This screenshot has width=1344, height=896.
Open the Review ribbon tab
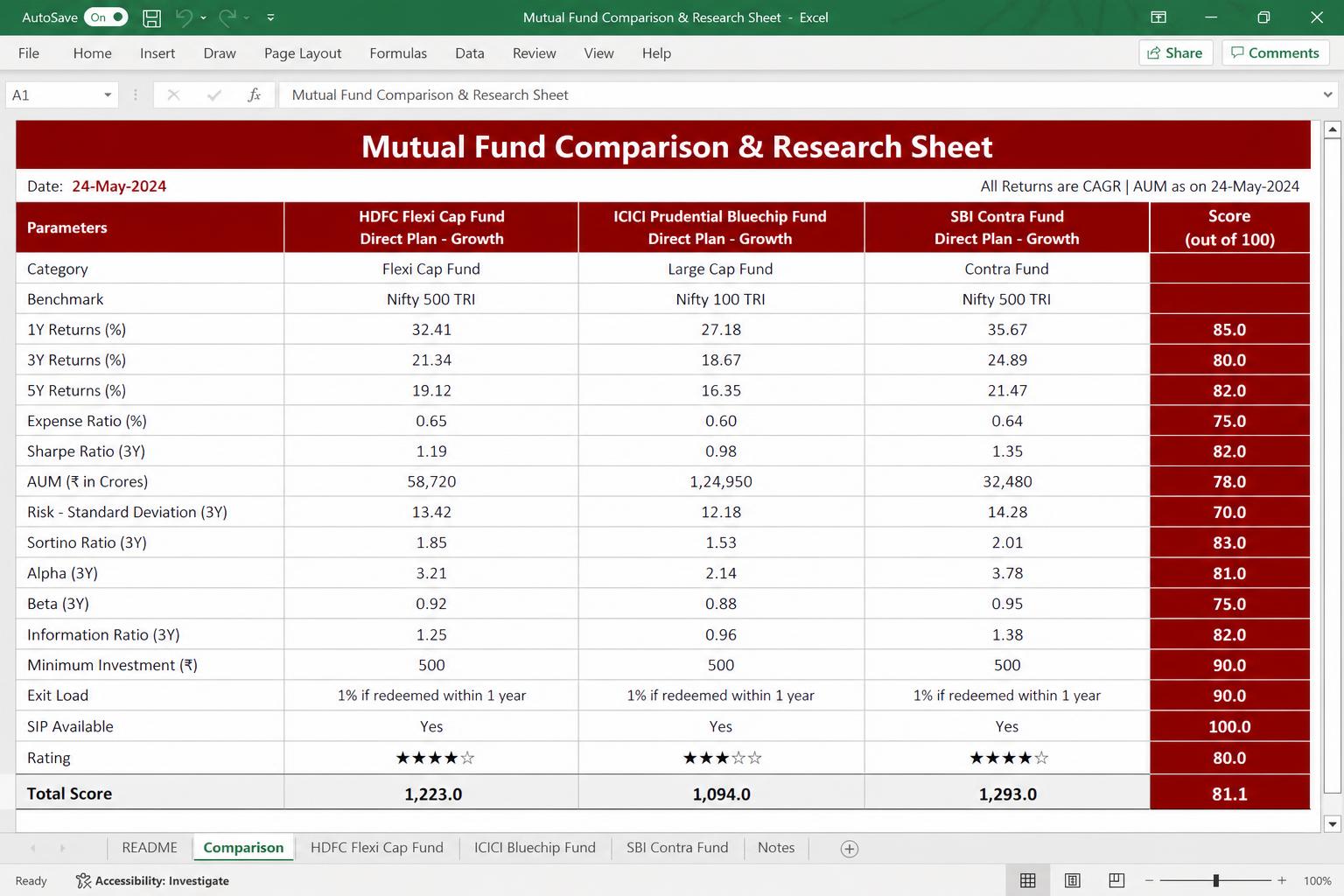pos(535,53)
